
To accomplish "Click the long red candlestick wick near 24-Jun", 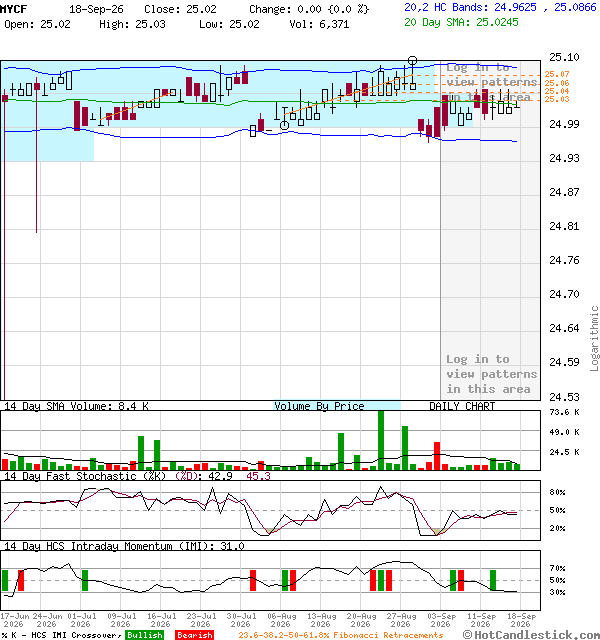I will (37, 155).
